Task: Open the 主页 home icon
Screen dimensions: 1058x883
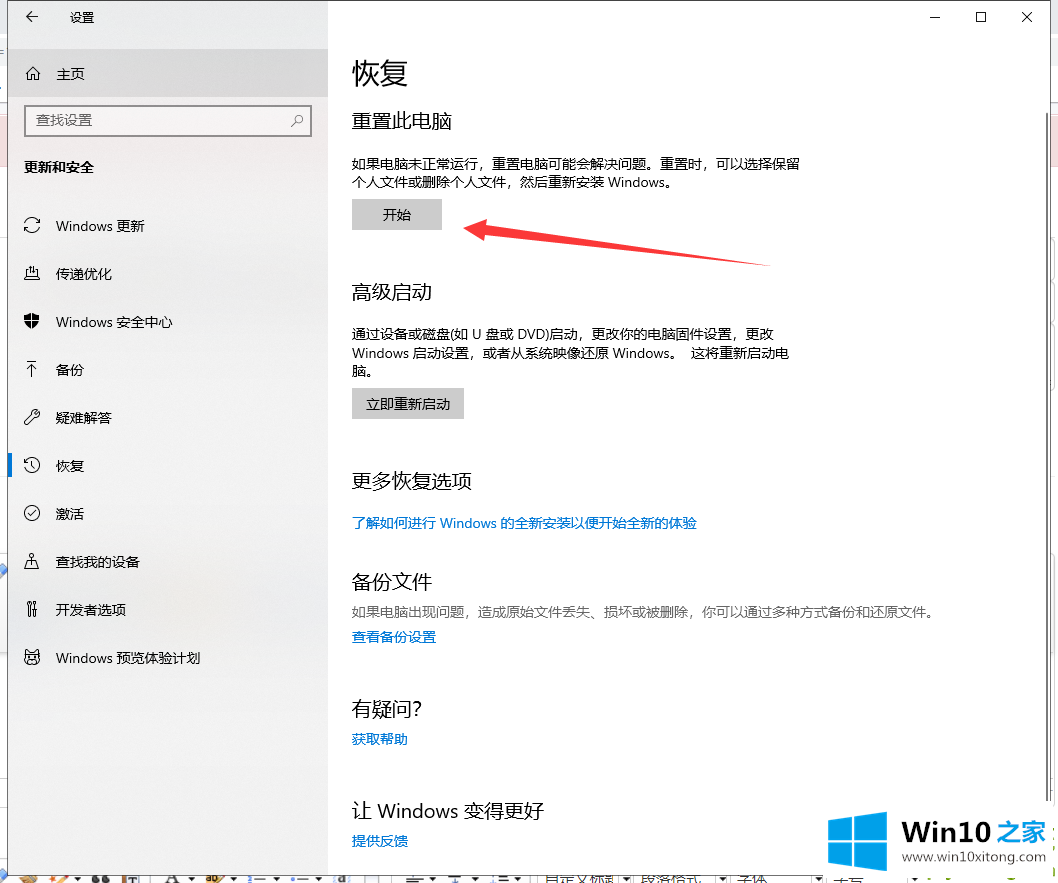Action: [33, 74]
